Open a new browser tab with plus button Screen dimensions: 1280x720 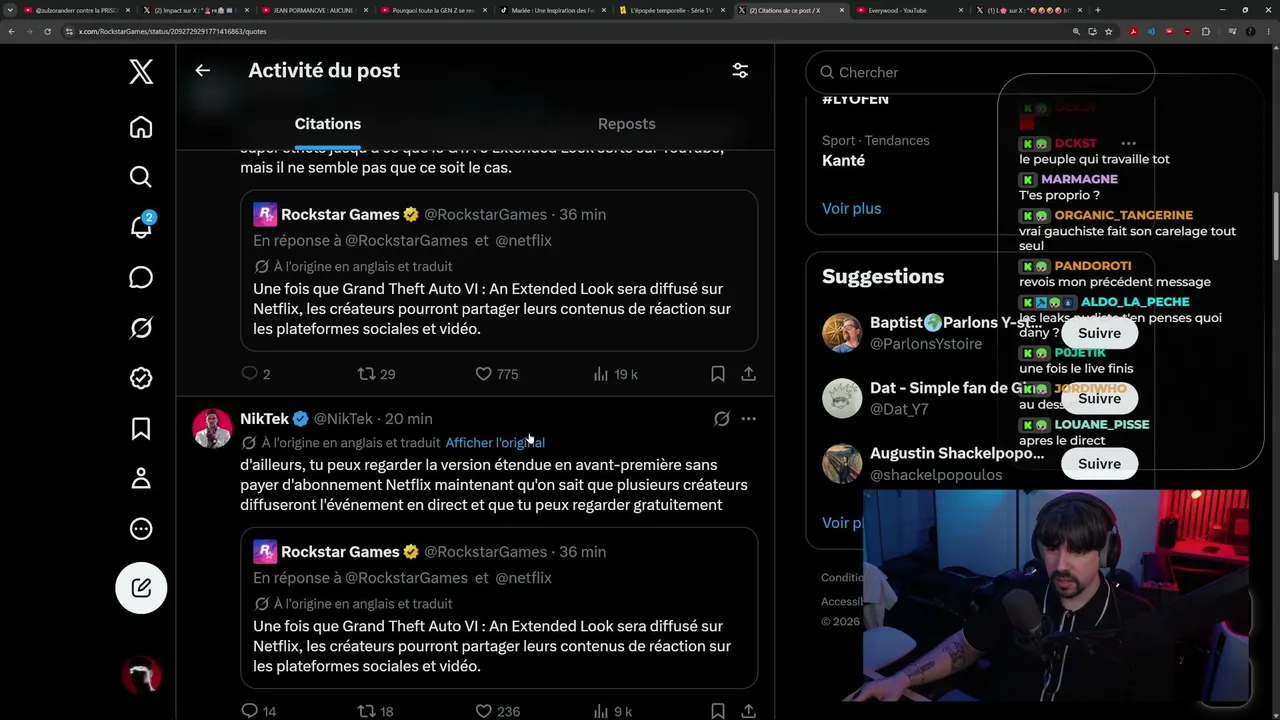1097,10
